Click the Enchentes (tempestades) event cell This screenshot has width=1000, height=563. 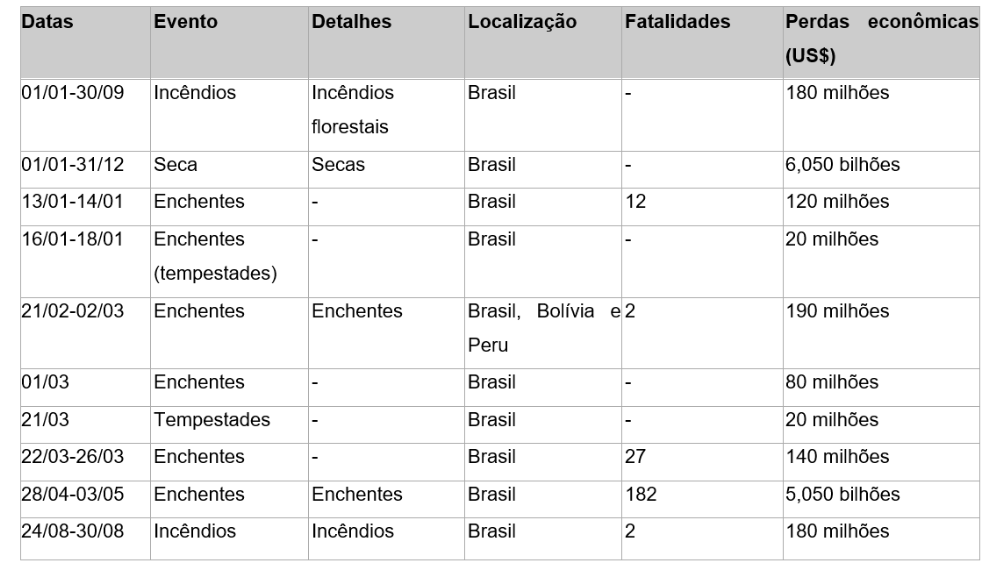point(230,261)
